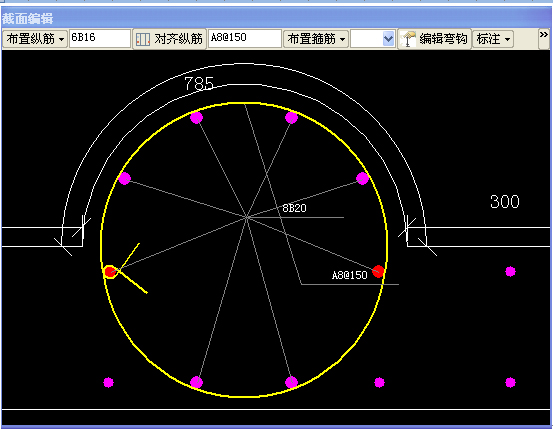Click the top-left magenta rebar point

click(x=196, y=117)
